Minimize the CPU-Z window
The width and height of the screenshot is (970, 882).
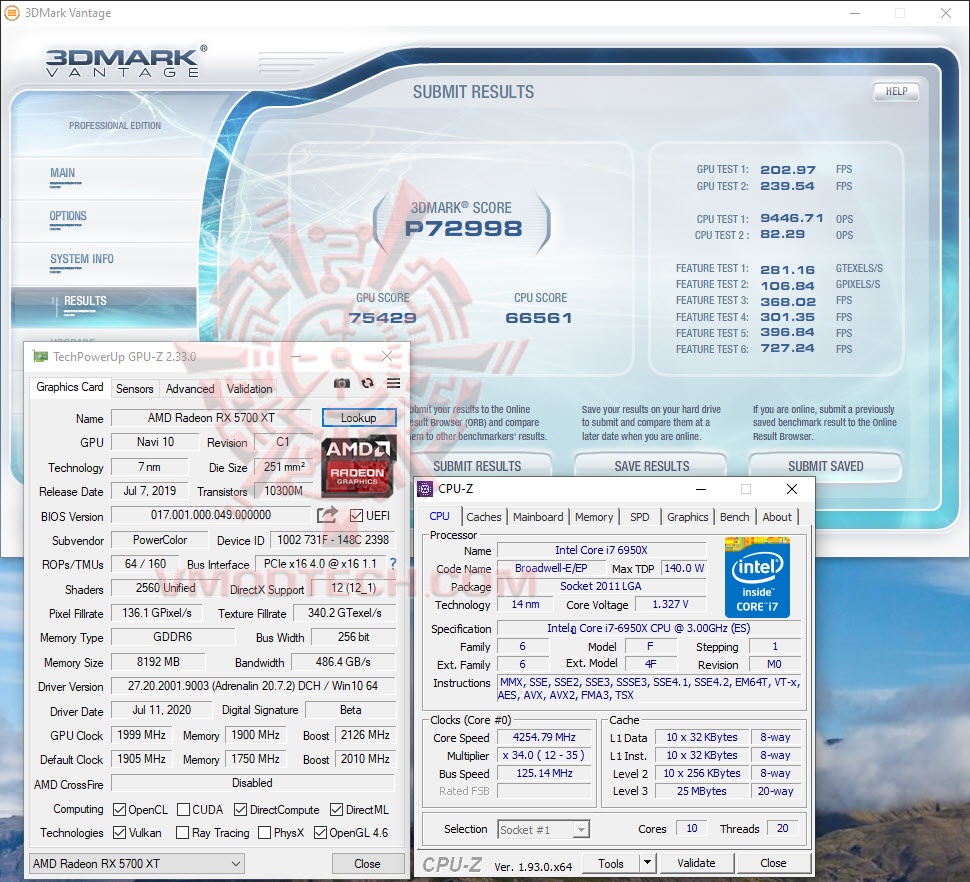701,489
